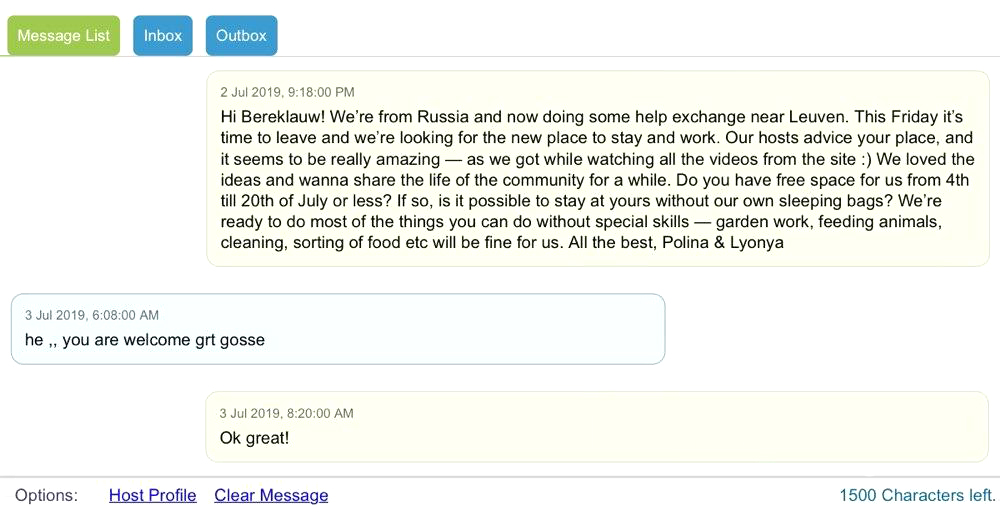This screenshot has width=1000, height=526.
Task: Click the 3 Jul 2019, 6:08:00 AM timestamp
Action: [x=92, y=315]
